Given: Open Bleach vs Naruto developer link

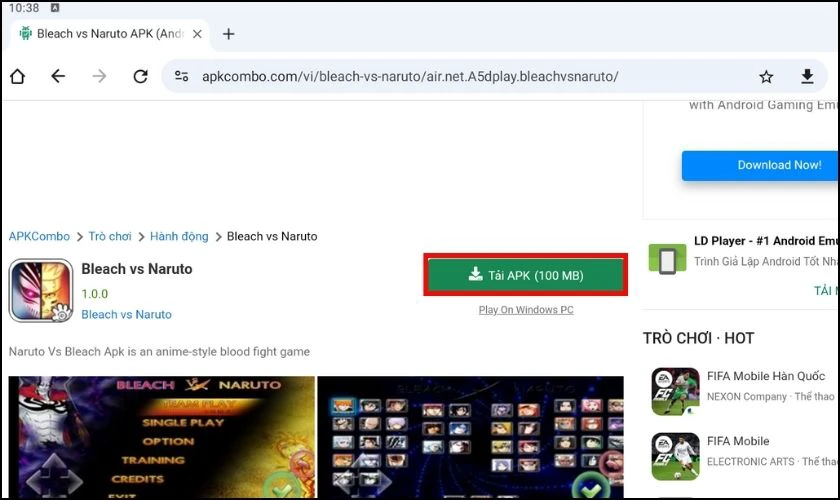Looking at the screenshot, I should pos(126,315).
